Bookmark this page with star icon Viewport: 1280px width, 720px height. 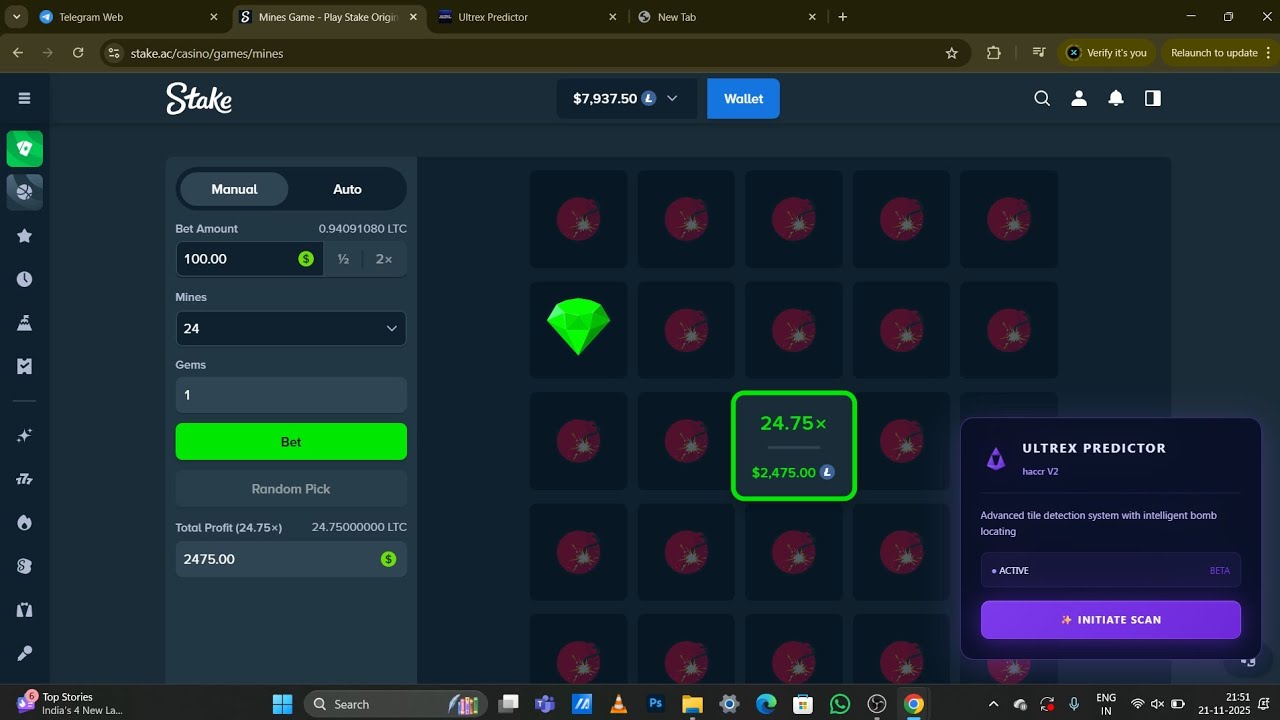tap(951, 53)
